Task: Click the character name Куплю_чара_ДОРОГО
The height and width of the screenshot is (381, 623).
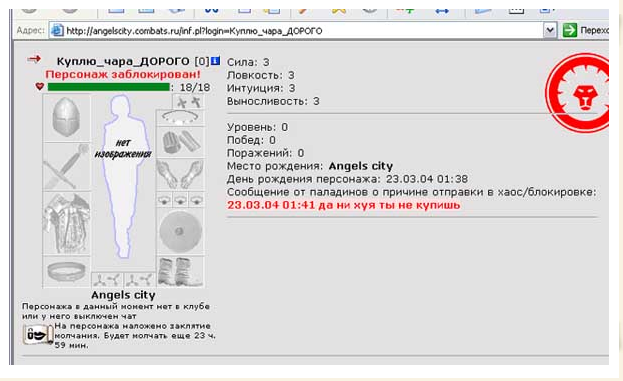Action: tap(123, 62)
